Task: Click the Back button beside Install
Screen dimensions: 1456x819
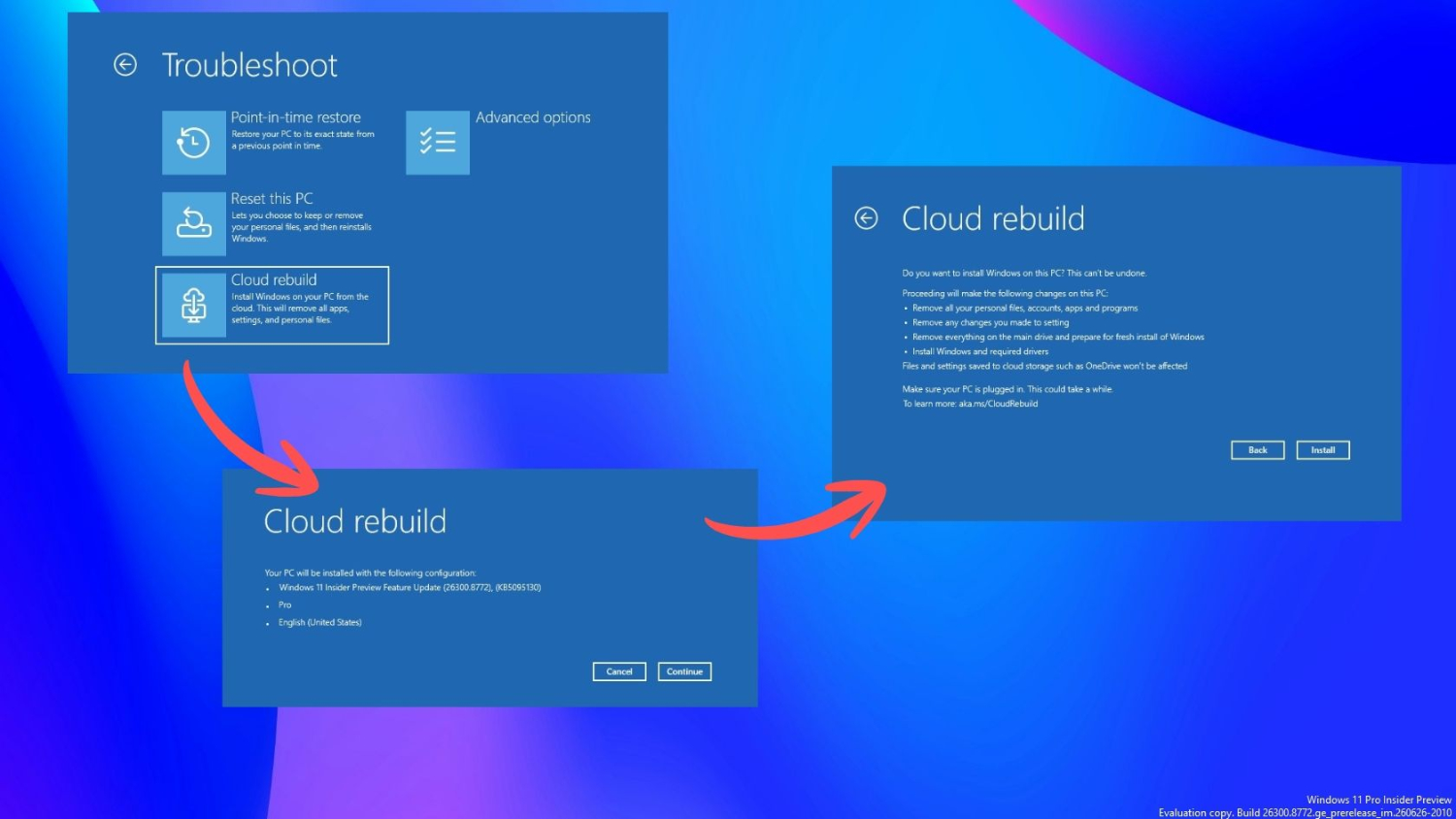Action: (x=1258, y=450)
